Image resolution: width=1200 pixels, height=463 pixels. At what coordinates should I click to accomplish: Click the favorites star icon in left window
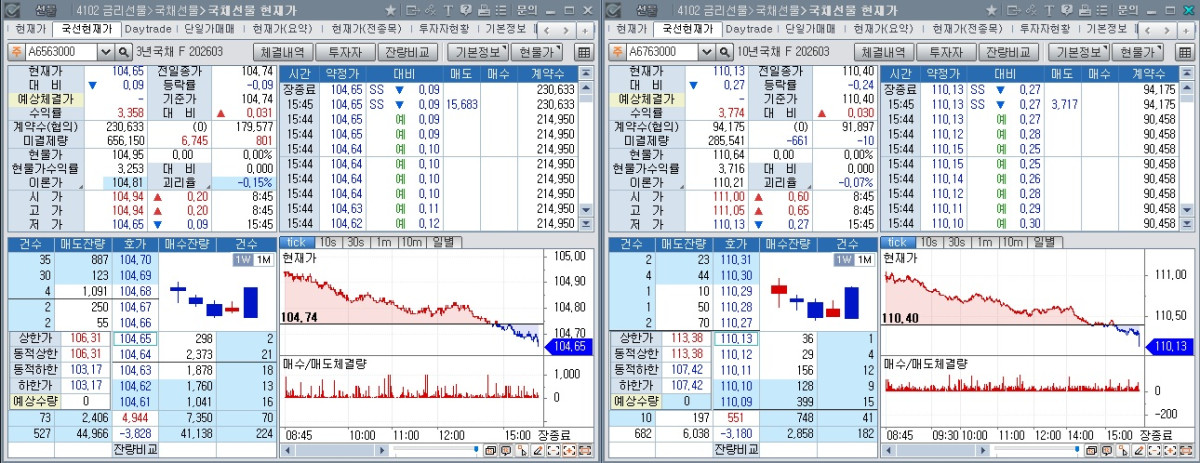coord(390,9)
